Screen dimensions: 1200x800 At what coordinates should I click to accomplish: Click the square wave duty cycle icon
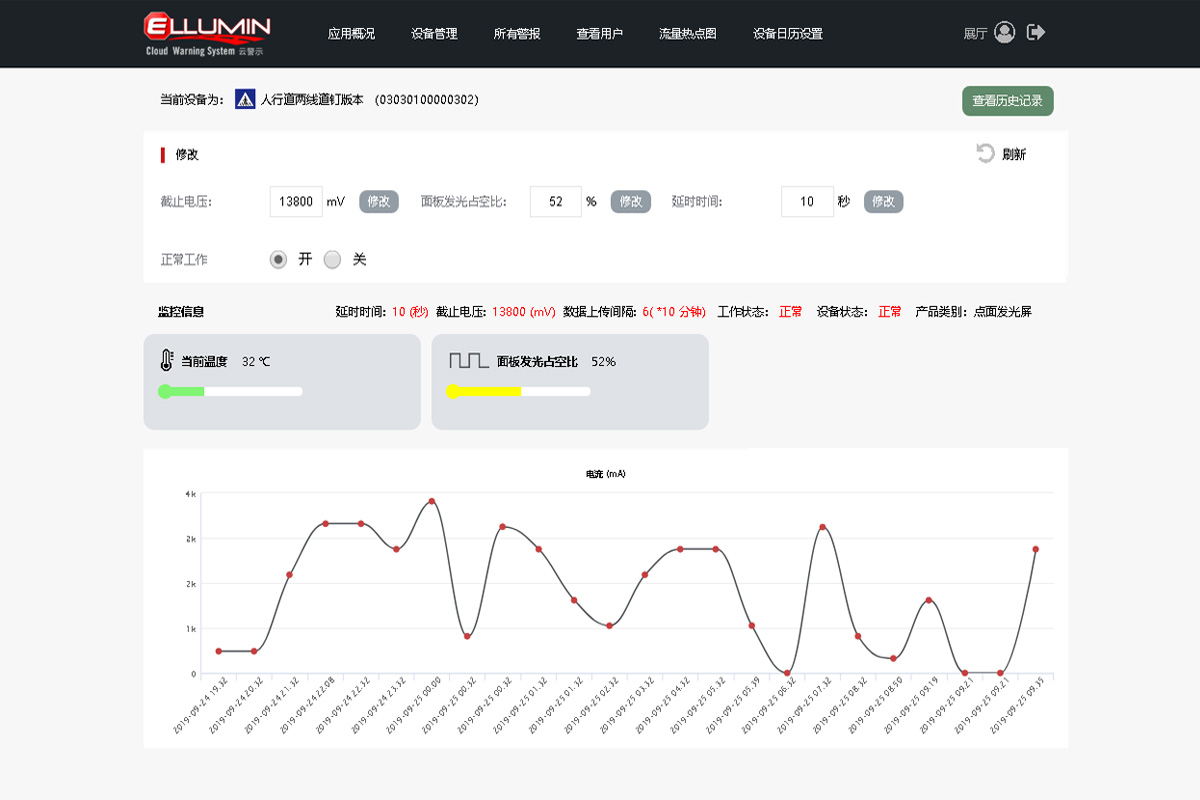coord(468,361)
